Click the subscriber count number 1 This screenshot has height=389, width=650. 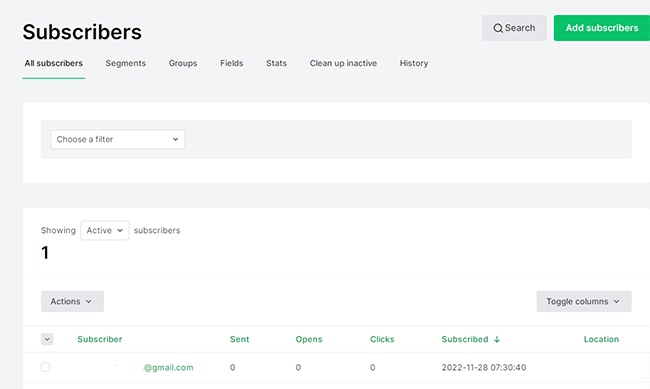click(x=45, y=253)
